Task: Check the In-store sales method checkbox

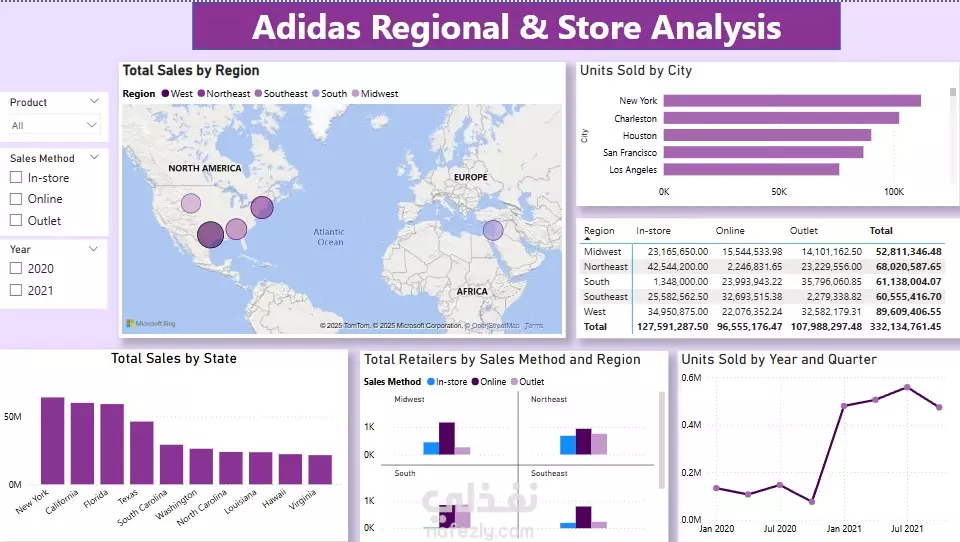Action: pos(16,178)
